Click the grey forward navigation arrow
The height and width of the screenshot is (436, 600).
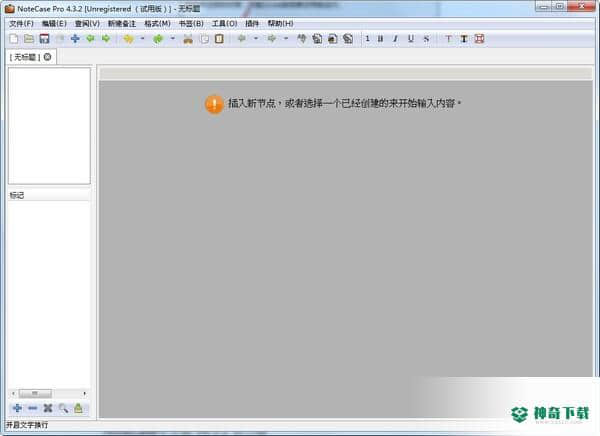(272, 39)
